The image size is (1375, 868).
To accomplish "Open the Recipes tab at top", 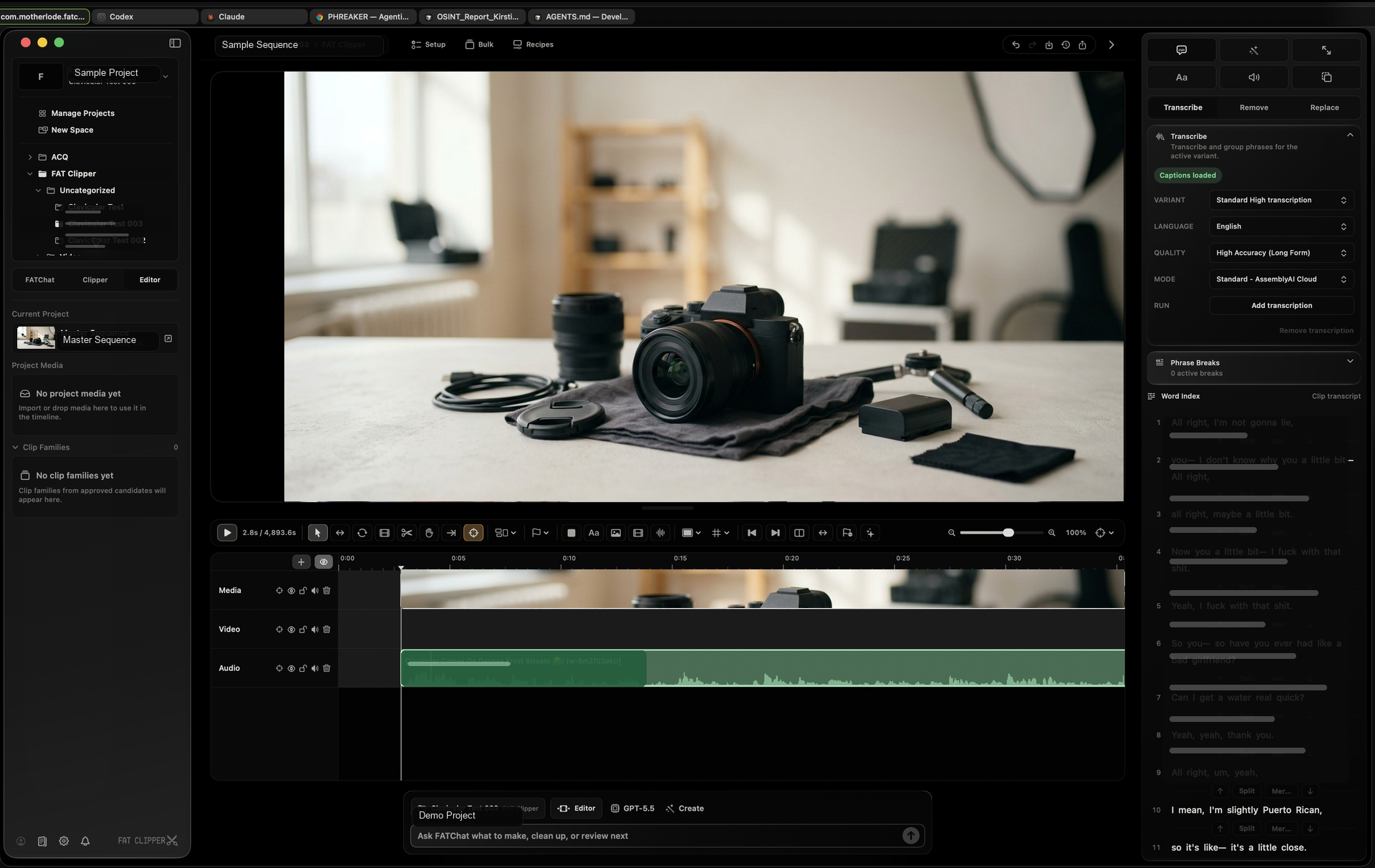I will 534,44.
